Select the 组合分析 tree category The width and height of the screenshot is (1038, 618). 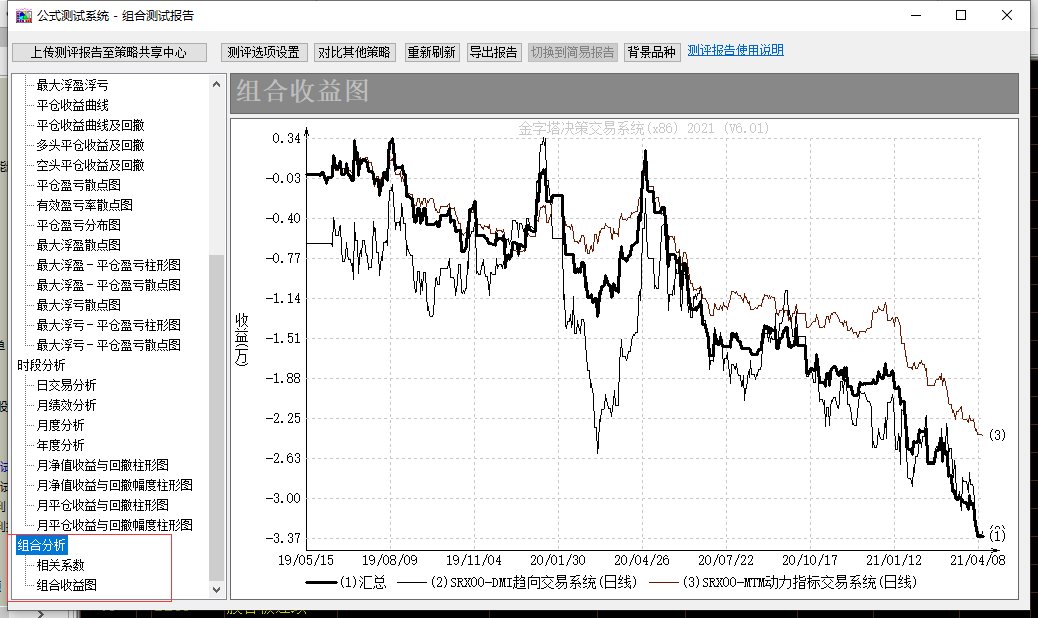coord(41,545)
